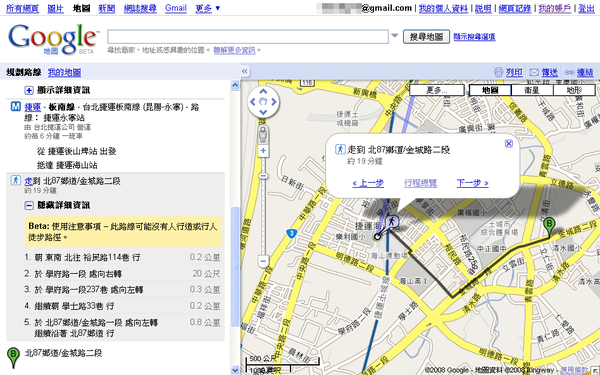Click the walking step marker on the map

click(392, 222)
